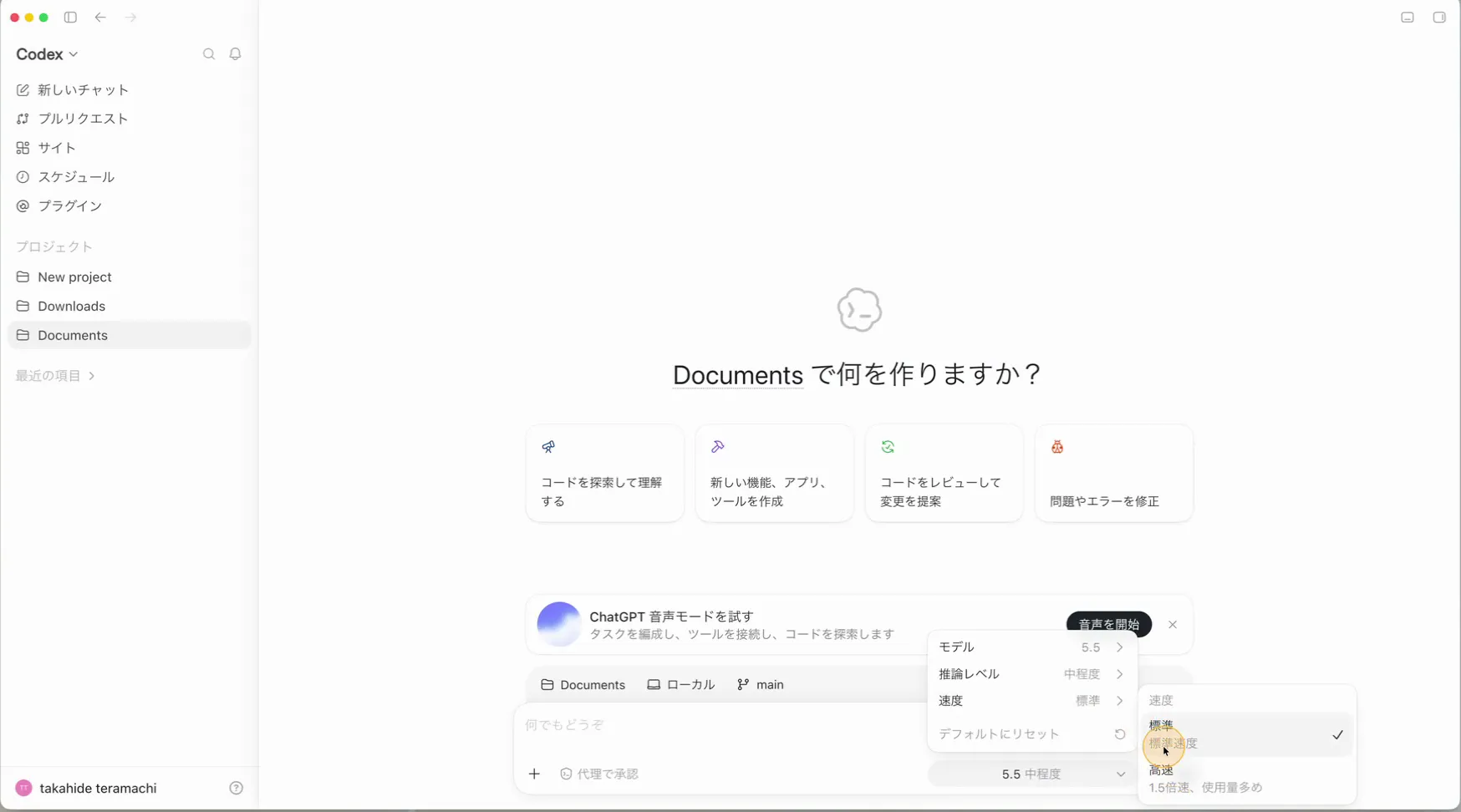The height and width of the screenshot is (812, 1461).
Task: Toggle right side panel icon
Action: coord(1439,18)
